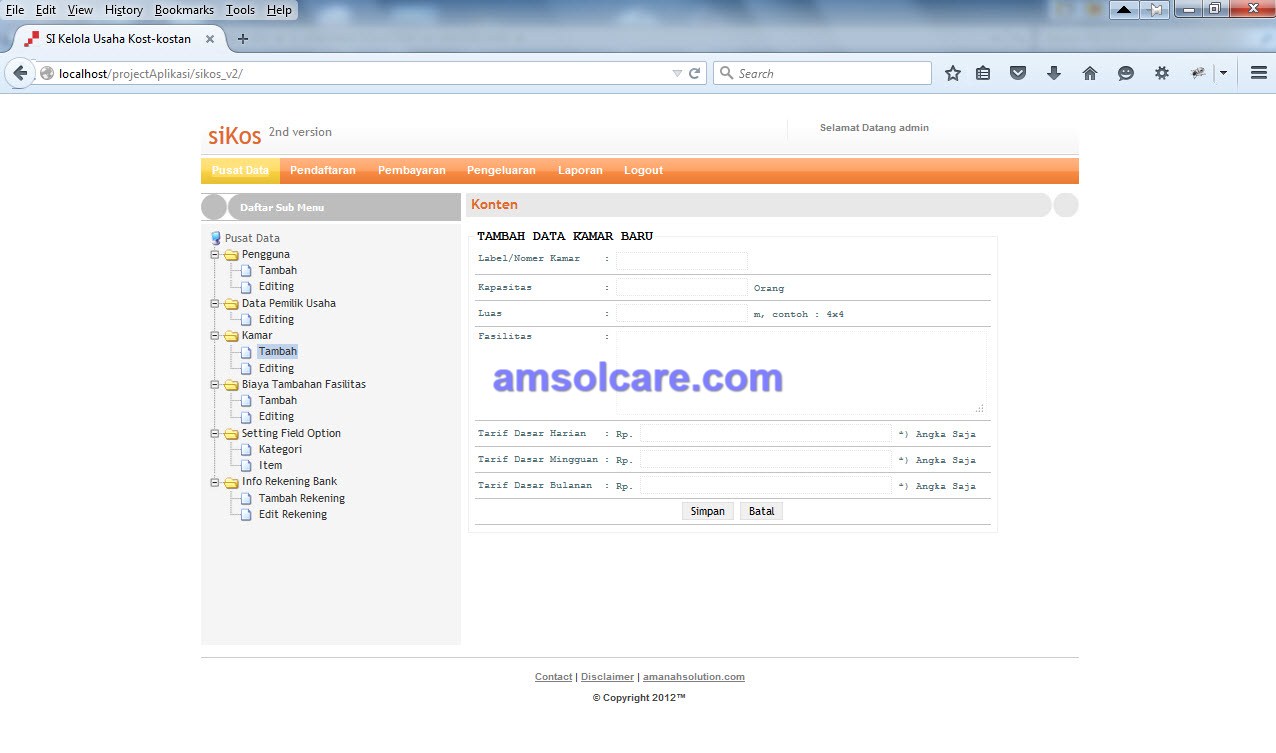Click the gear icon in browser toolbar
The width and height of the screenshot is (1276, 753).
point(1161,73)
